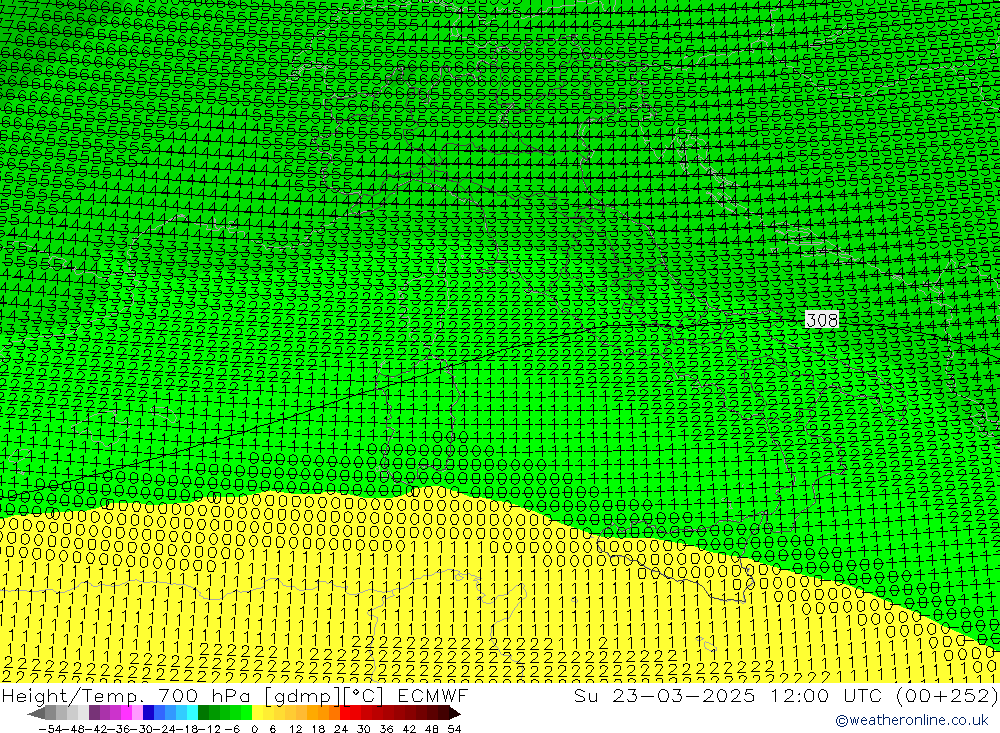1000x733 pixels.
Task: Pick the dark green legend swatch
Action: coord(203,713)
